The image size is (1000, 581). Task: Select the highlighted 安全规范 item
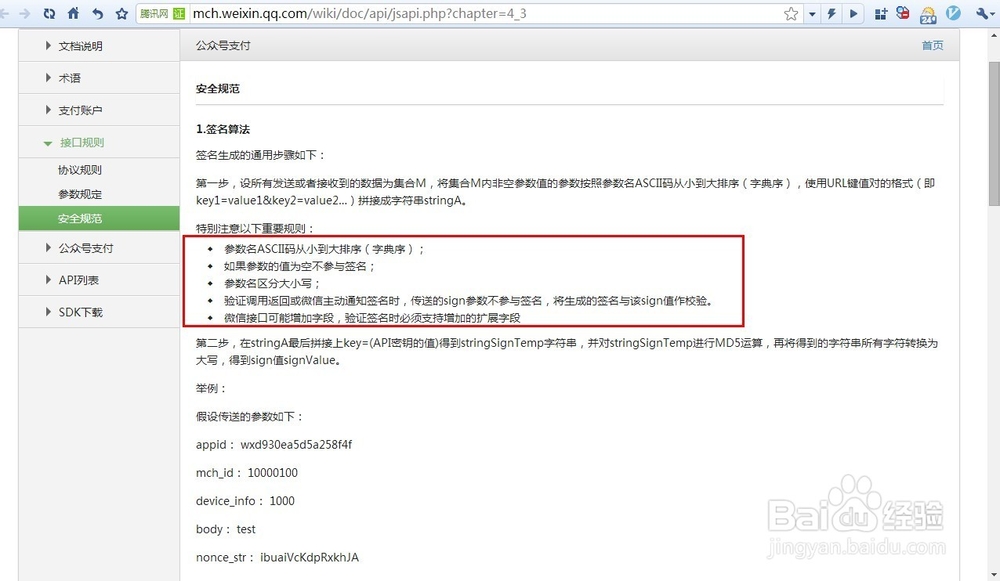coord(99,218)
